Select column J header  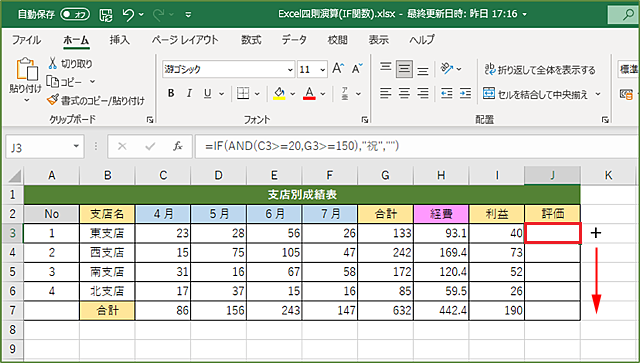pyautogui.click(x=552, y=176)
